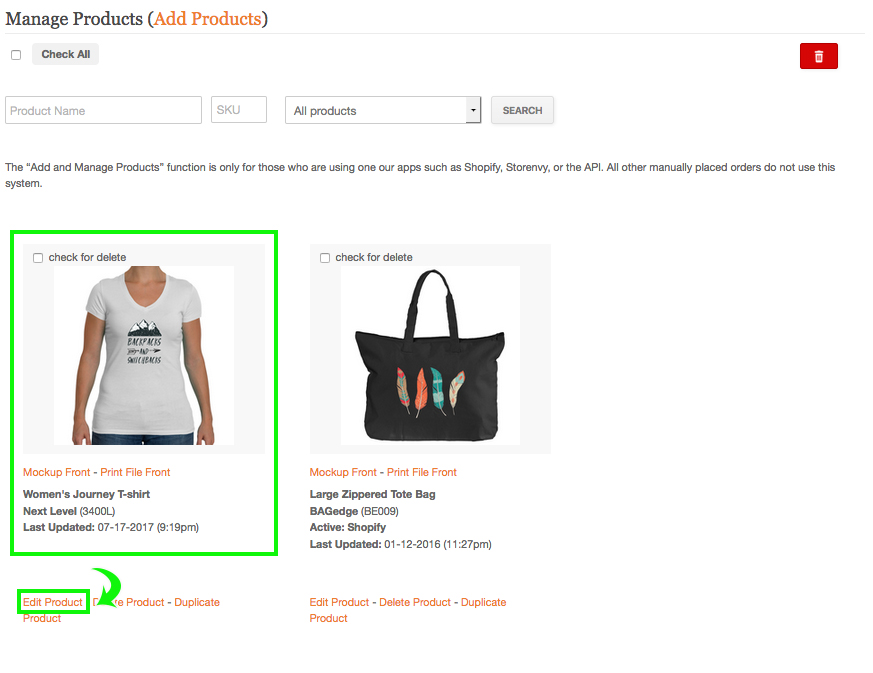This screenshot has height=673, width=873.
Task: Open Large Zippered Tote Bag image
Action: (430, 355)
